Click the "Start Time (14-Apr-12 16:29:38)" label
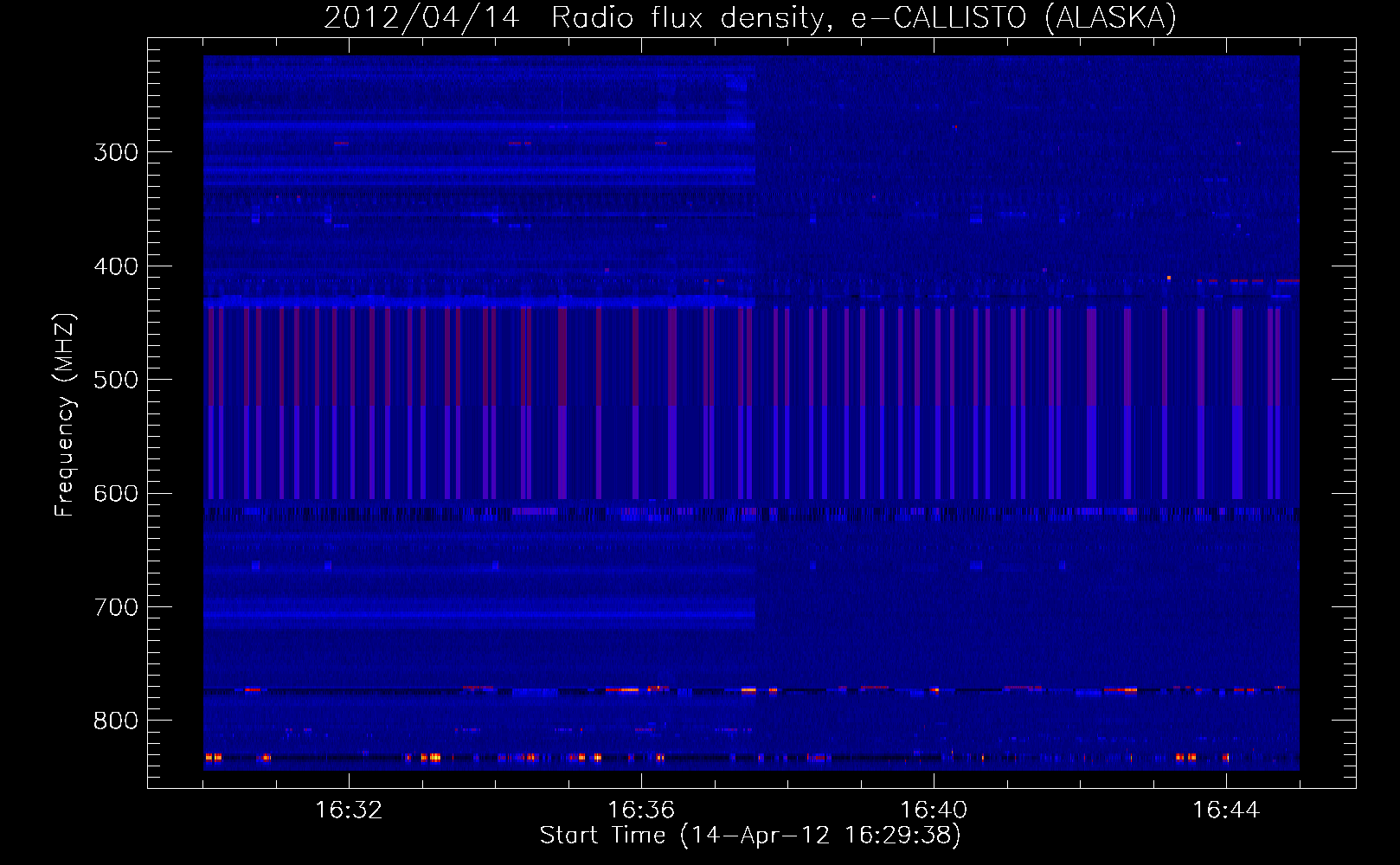This screenshot has height=865, width=1400. (750, 836)
